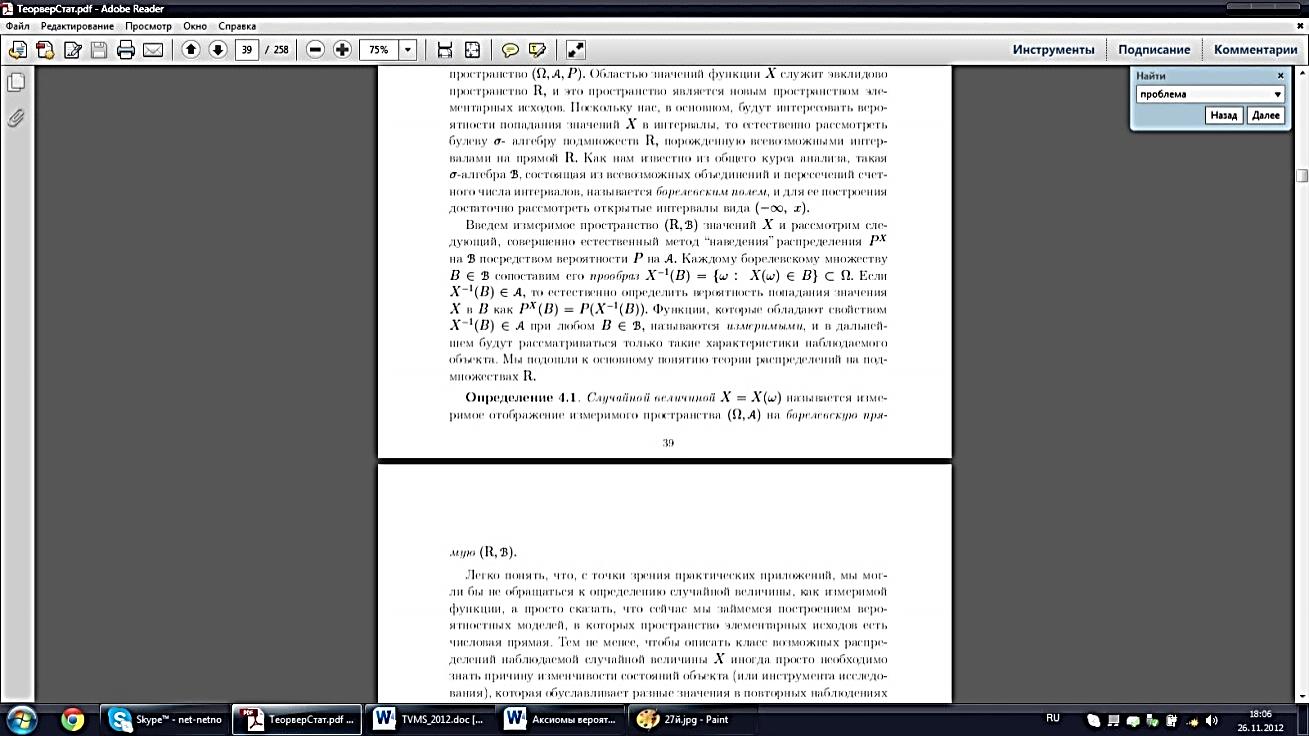Close the Find panel with X
The width and height of the screenshot is (1309, 736).
tap(1281, 76)
